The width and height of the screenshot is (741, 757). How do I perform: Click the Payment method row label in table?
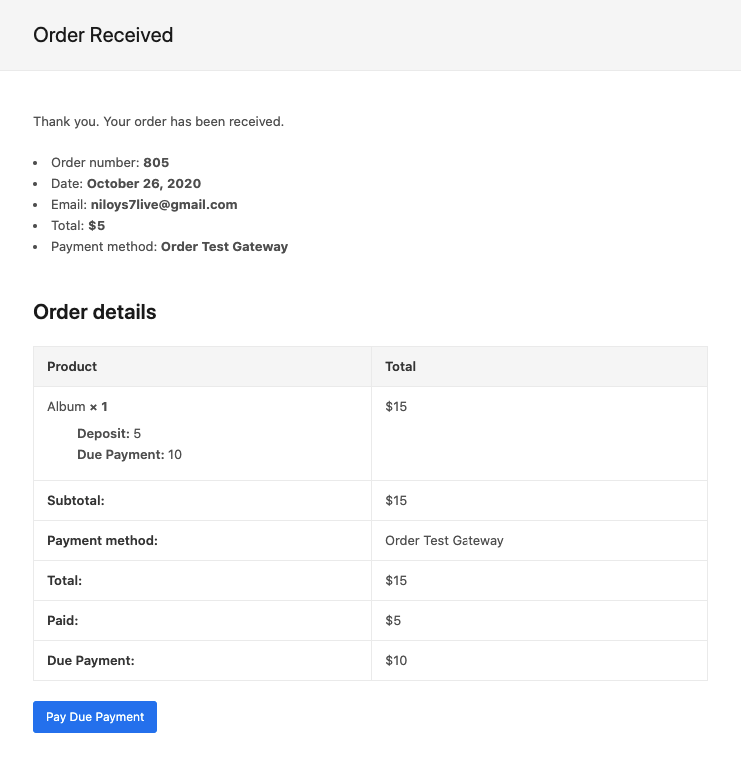click(103, 540)
